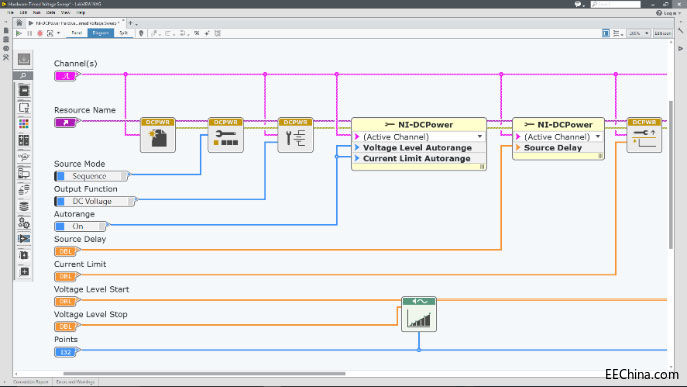Open the zoom percentage dropdown

(x=639, y=33)
